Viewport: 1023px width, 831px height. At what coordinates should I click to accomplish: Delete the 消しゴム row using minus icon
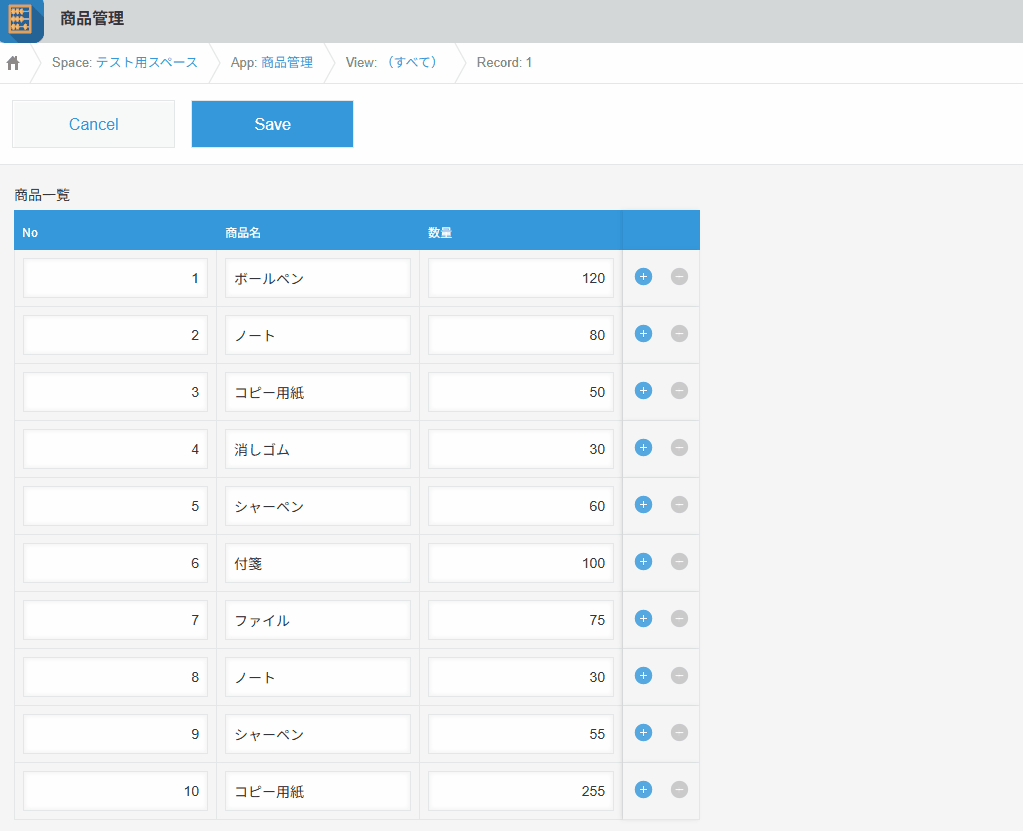point(679,448)
